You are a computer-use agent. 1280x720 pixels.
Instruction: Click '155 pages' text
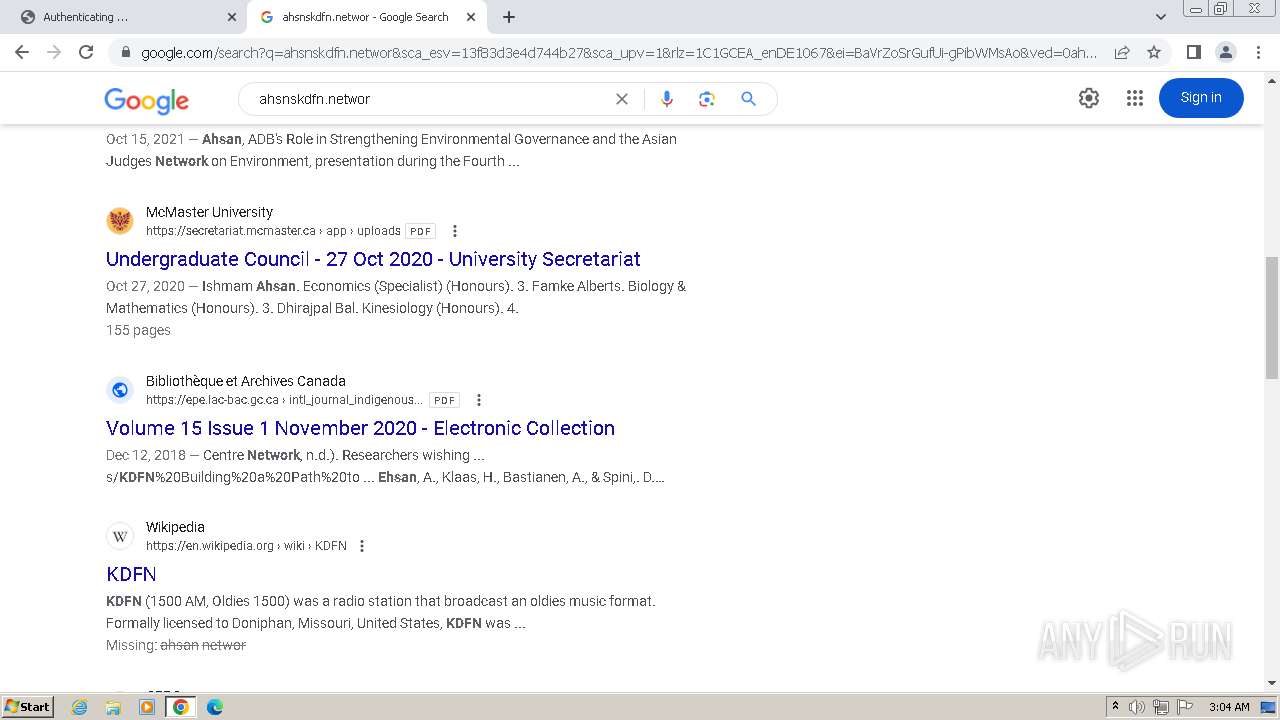138,330
